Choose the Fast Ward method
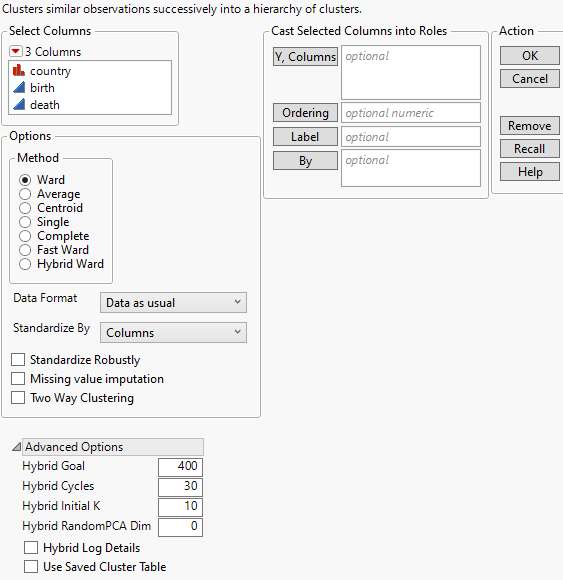This screenshot has width=563, height=580. pyautogui.click(x=25, y=250)
